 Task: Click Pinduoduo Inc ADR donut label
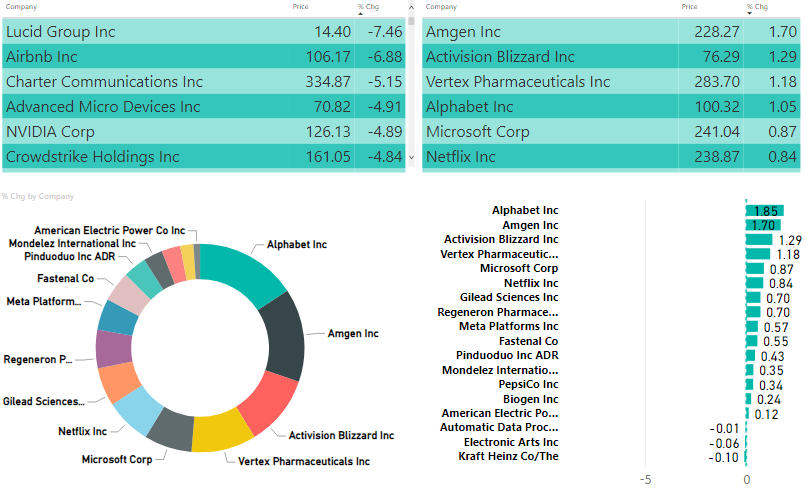pyautogui.click(x=70, y=257)
